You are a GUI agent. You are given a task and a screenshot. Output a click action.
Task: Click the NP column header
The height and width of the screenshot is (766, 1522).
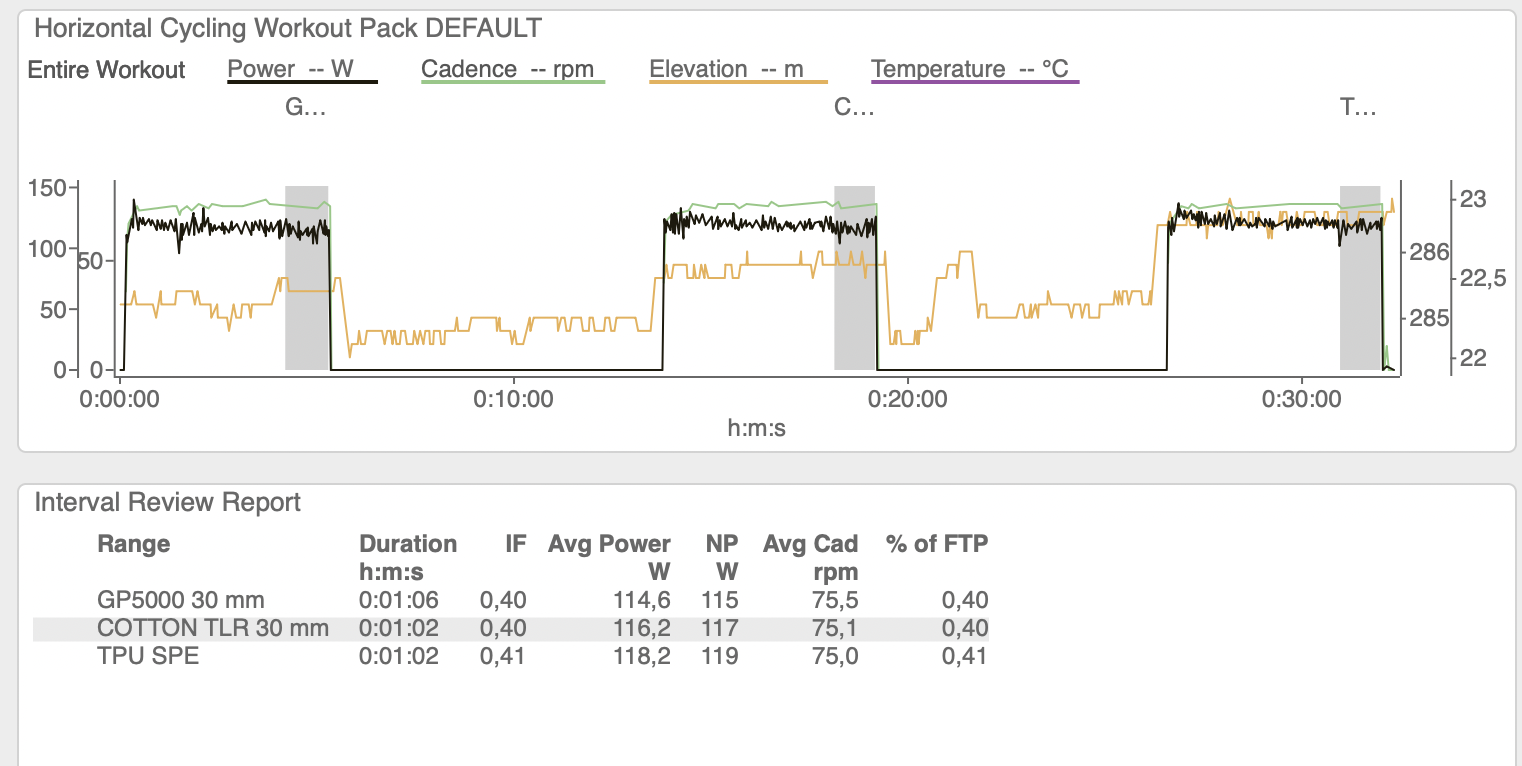(722, 559)
